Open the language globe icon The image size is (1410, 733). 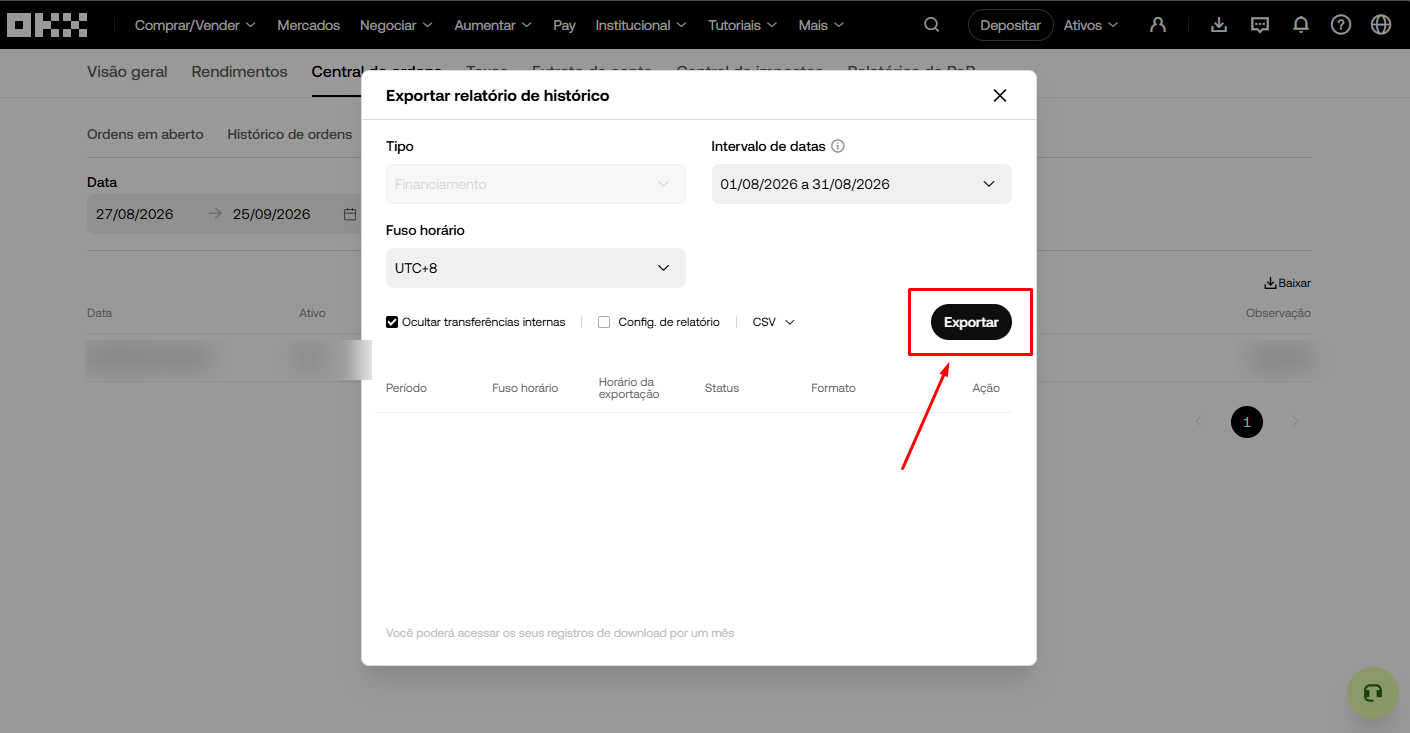click(1381, 25)
